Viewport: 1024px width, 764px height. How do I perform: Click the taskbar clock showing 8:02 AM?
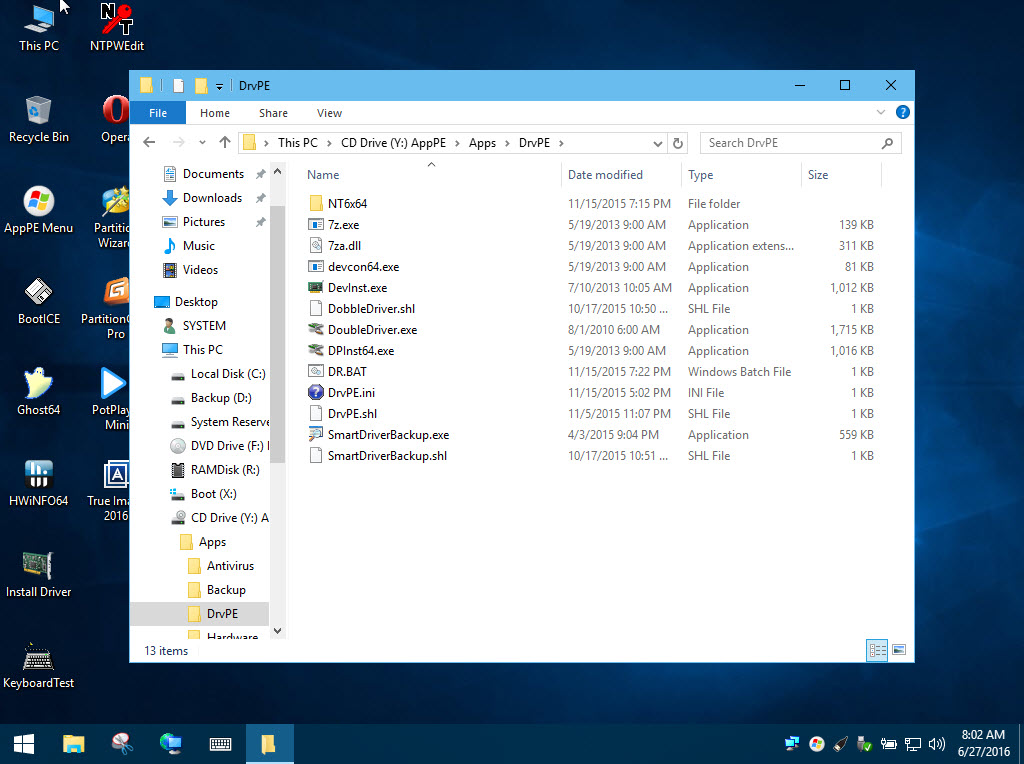click(x=984, y=744)
